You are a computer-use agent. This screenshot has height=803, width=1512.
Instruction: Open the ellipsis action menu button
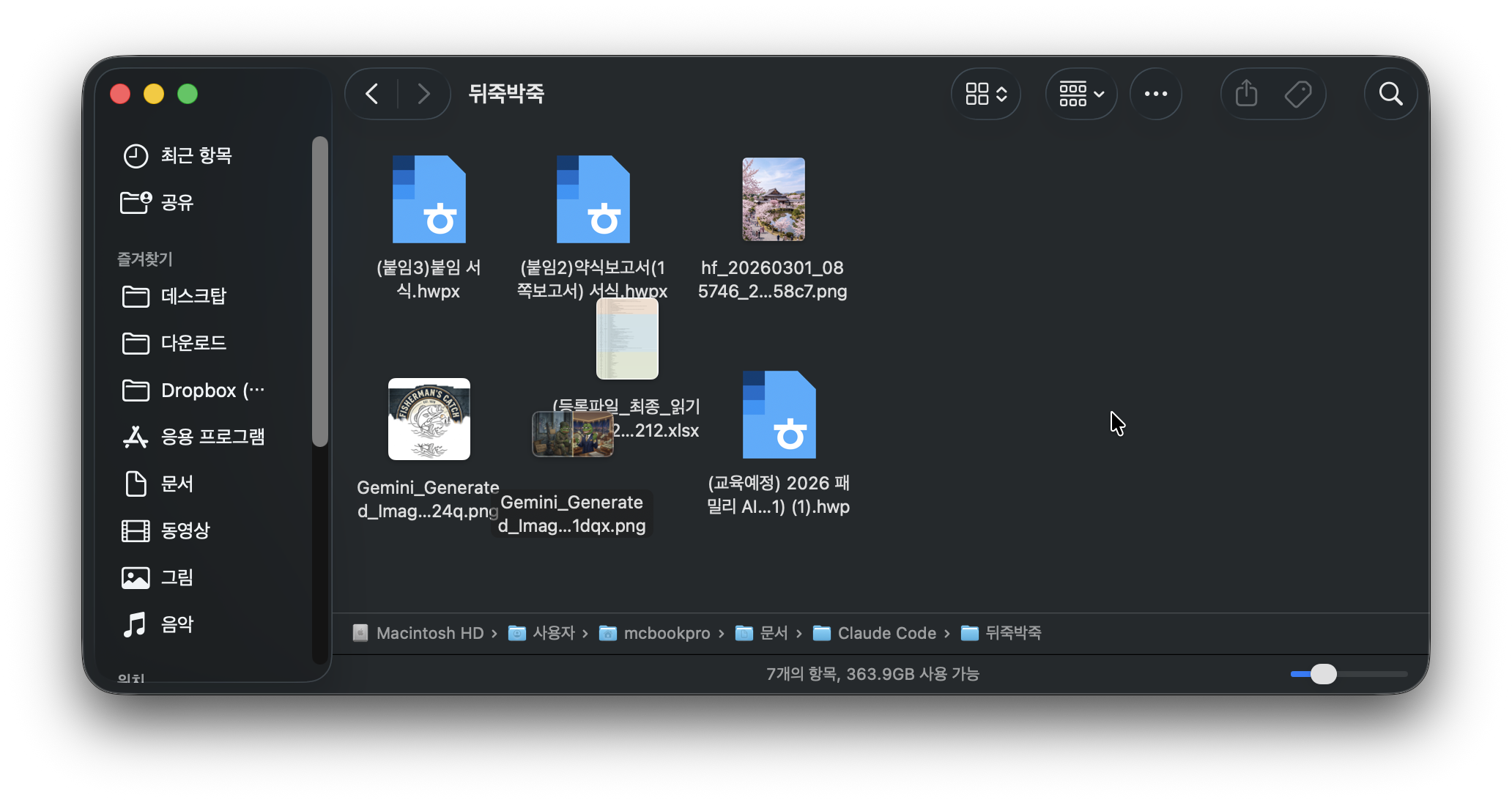pyautogui.click(x=1155, y=94)
